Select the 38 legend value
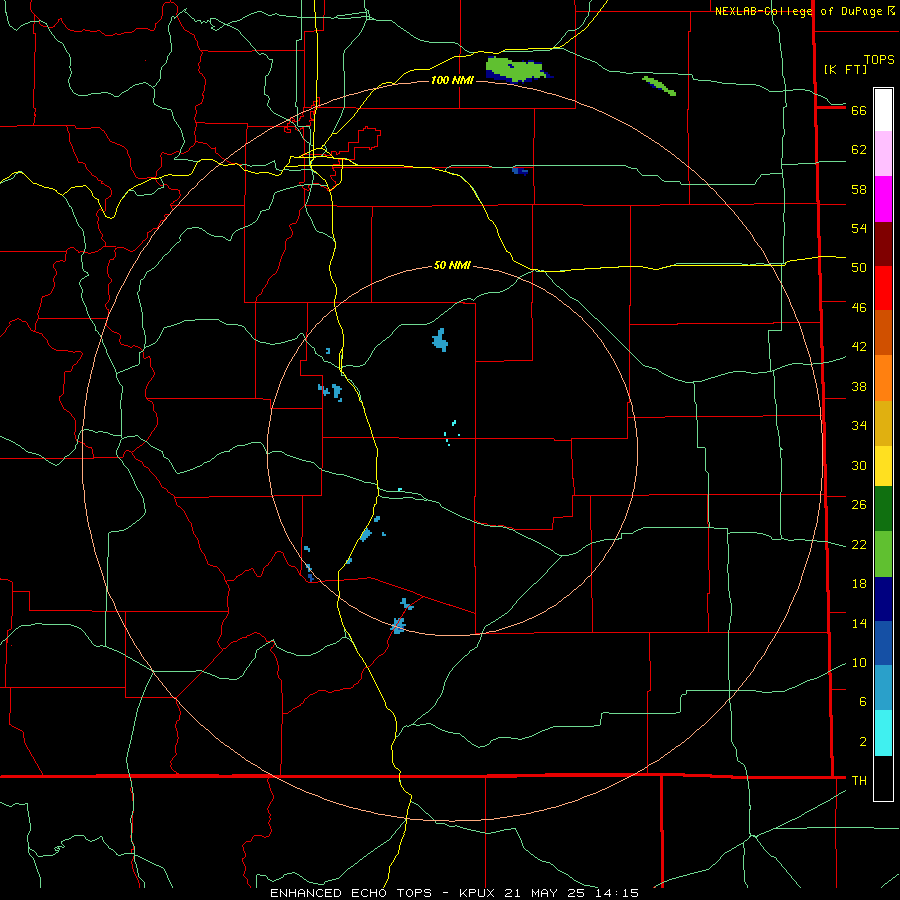 pyautogui.click(x=859, y=387)
